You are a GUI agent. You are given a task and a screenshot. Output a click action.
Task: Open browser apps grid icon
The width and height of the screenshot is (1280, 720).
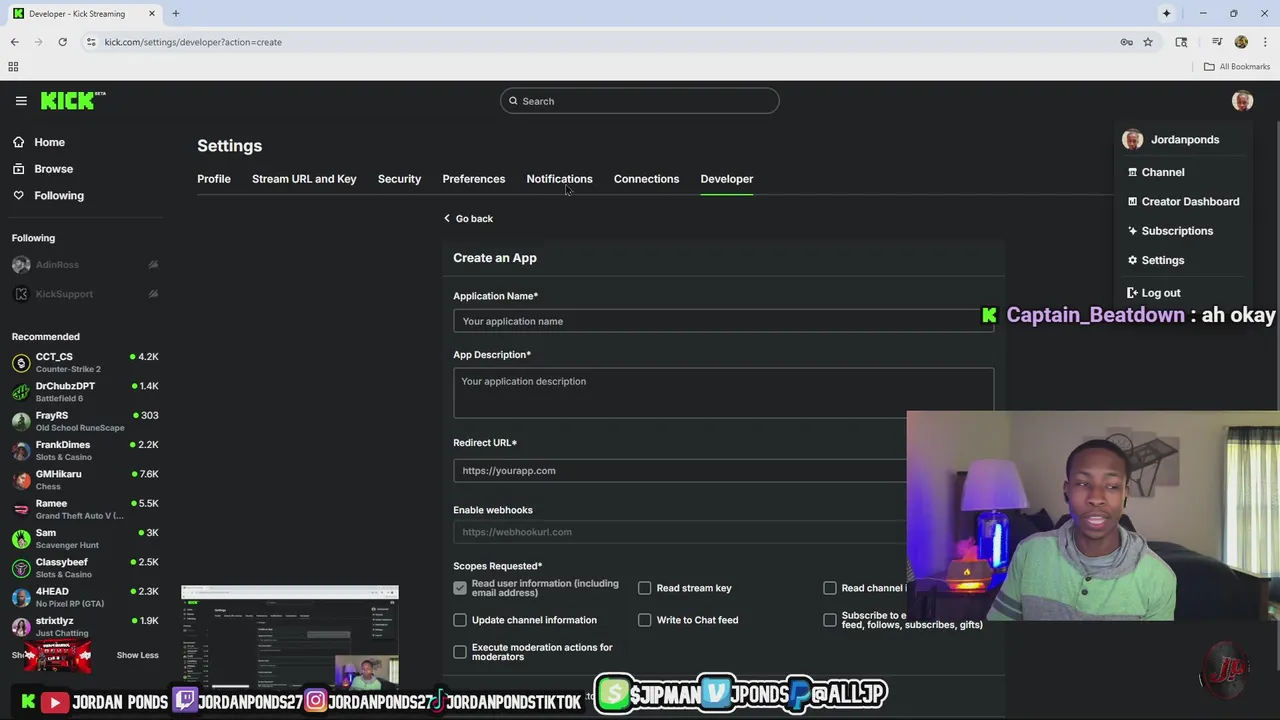[13, 67]
